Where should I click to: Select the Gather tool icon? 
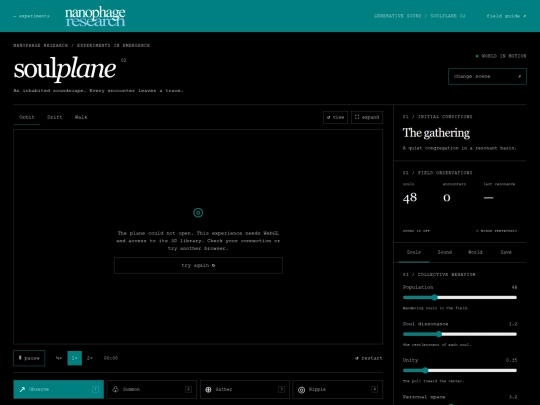coord(208,390)
